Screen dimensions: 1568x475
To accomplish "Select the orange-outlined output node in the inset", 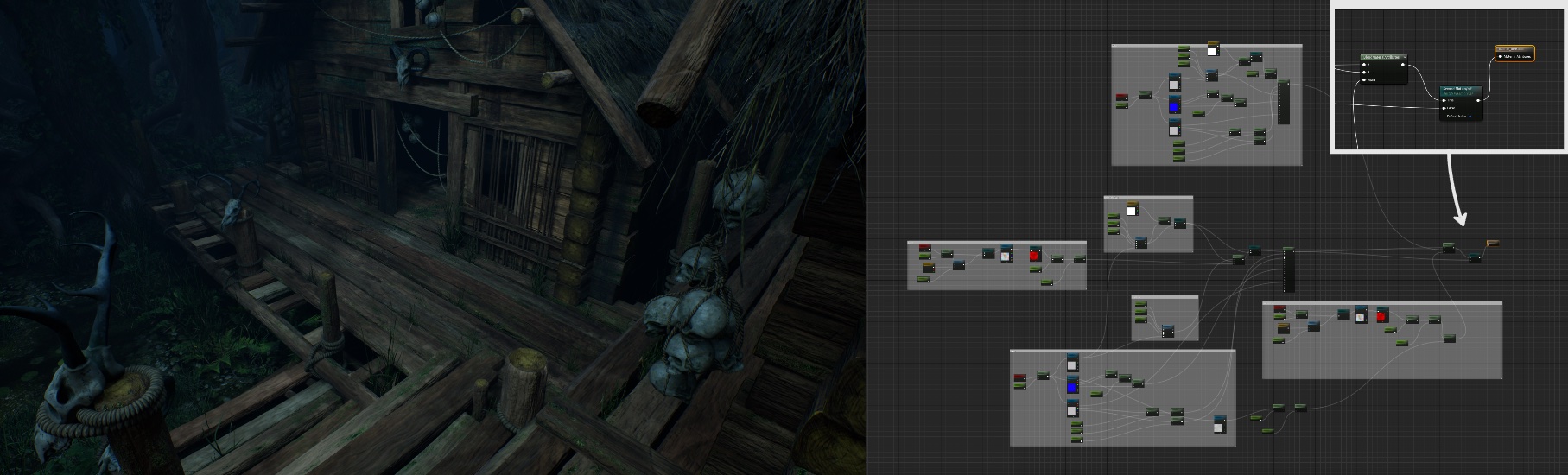I will pos(1514,54).
